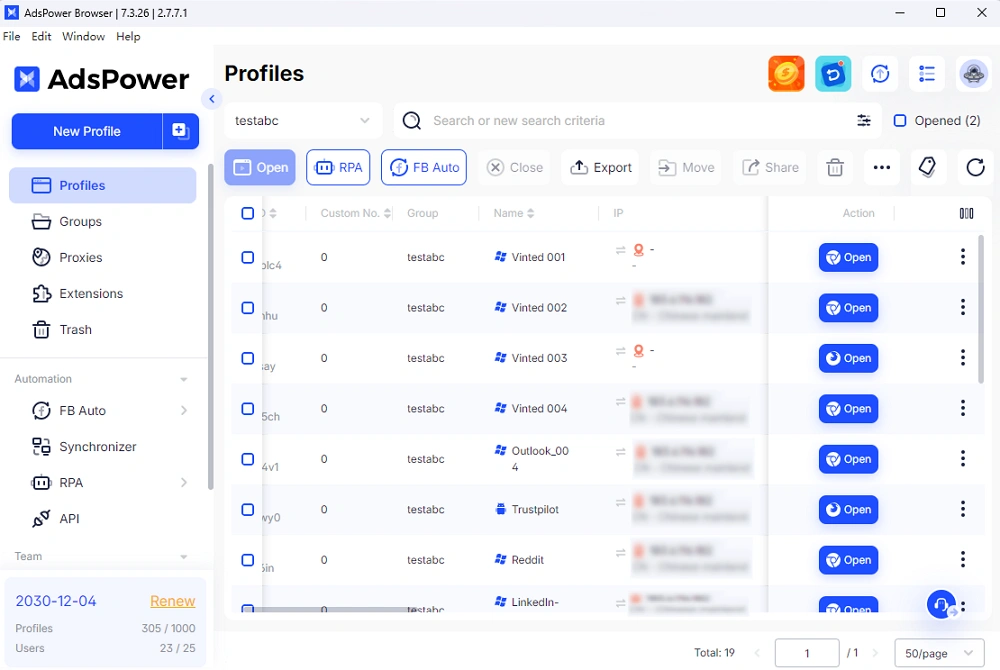Go to Proxies in sidebar
The height and width of the screenshot is (670, 1000).
coord(103,258)
